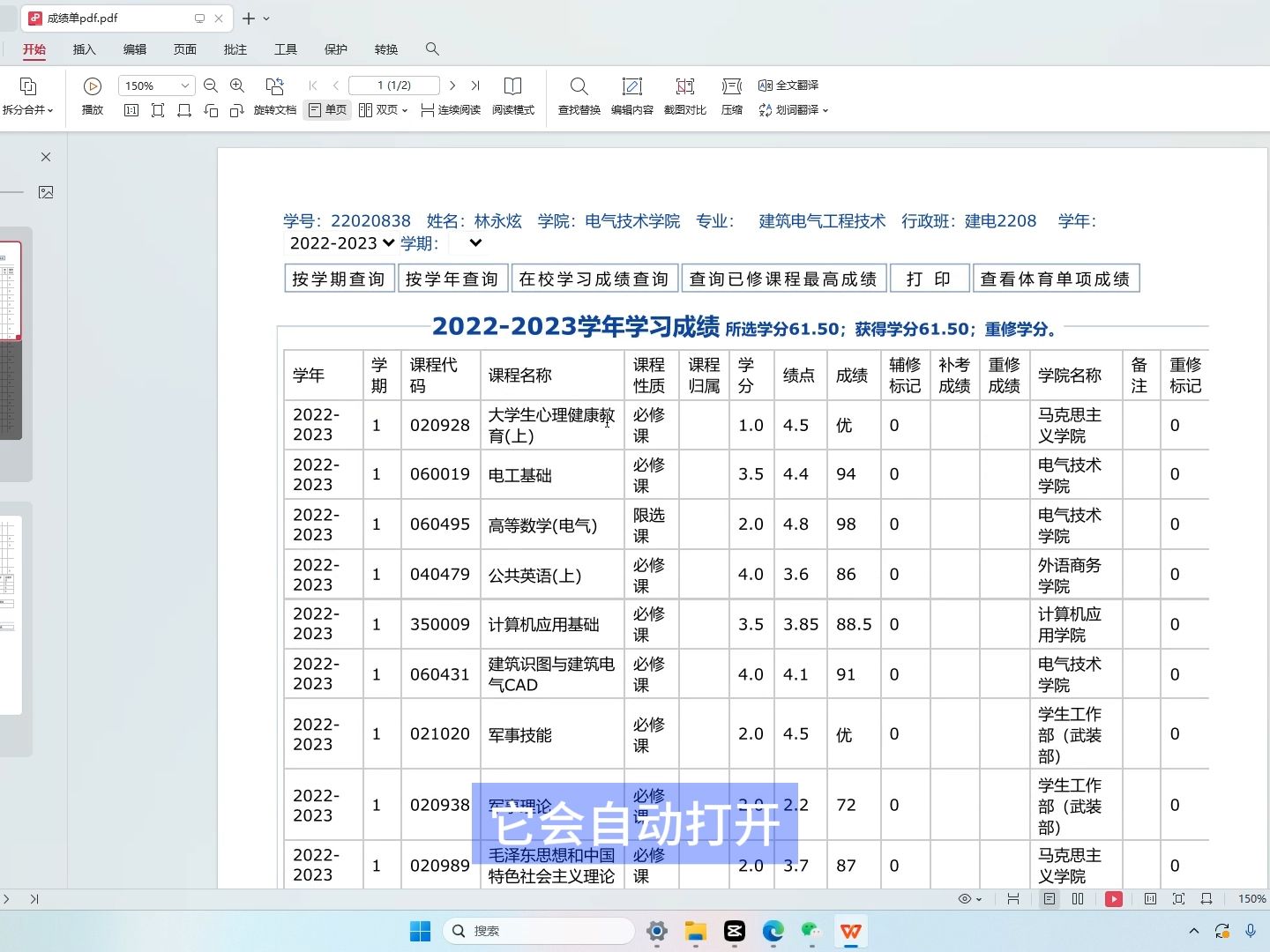Zoom out with the minus magnifier
The image size is (1270, 952).
211,86
